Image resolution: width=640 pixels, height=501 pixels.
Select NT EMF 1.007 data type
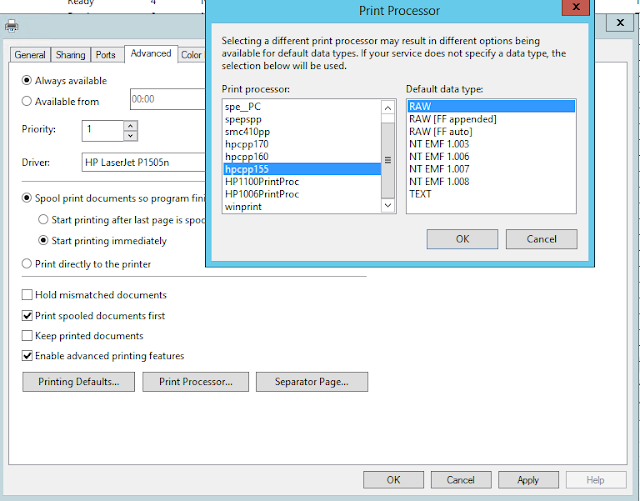click(x=491, y=169)
